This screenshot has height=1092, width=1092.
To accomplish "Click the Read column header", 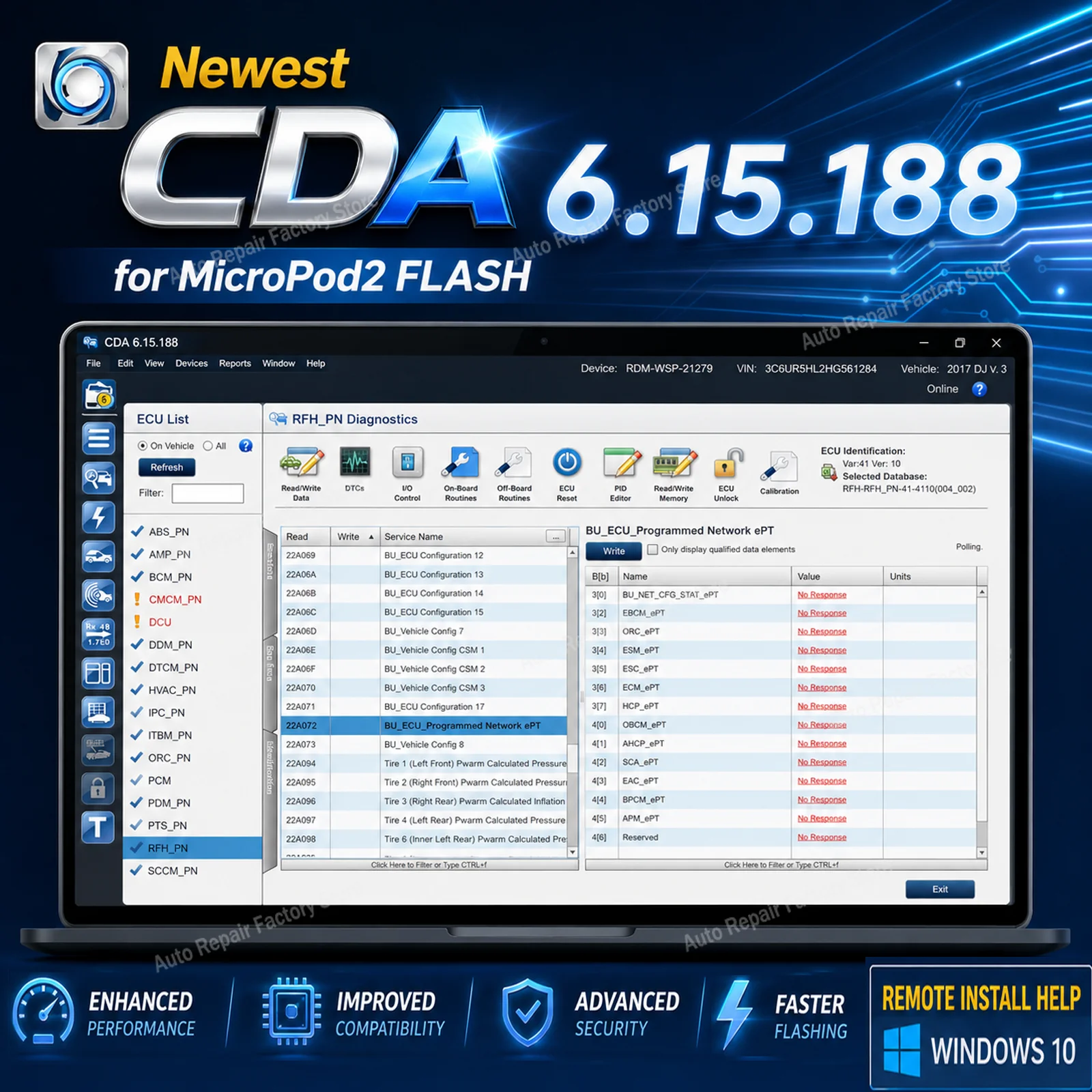I will (x=306, y=537).
